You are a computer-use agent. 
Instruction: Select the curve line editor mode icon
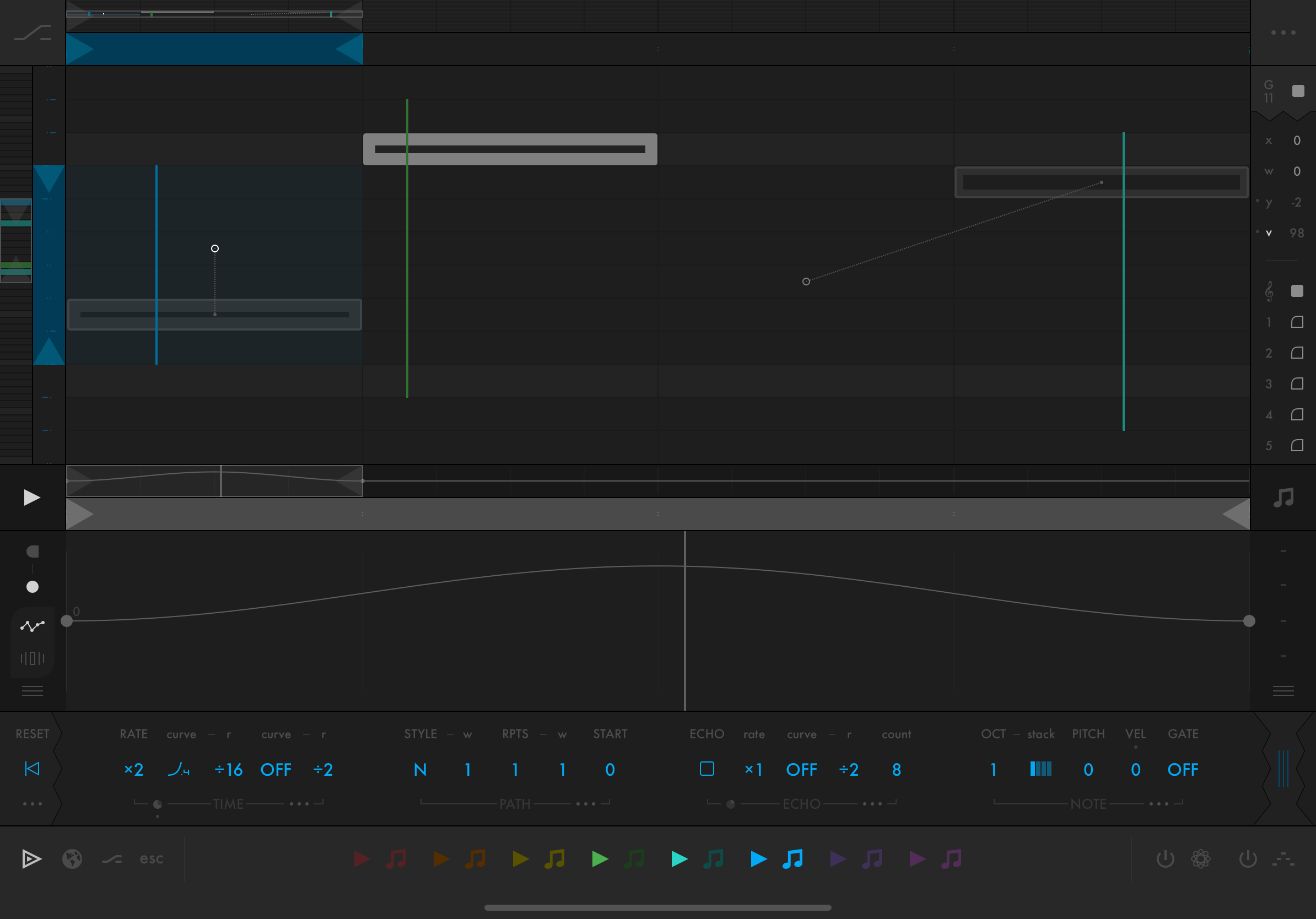pyautogui.click(x=32, y=626)
